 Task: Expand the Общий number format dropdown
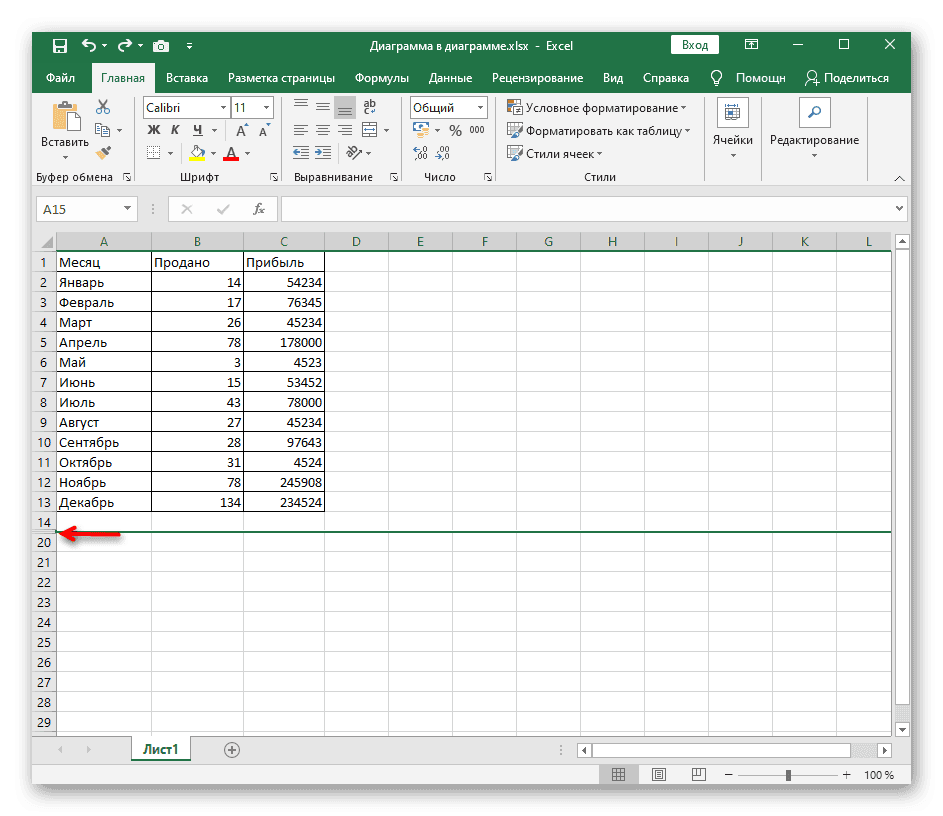(x=481, y=107)
